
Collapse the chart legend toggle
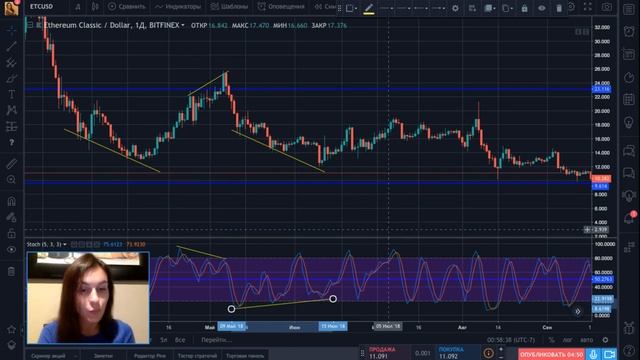pyautogui.click(x=30, y=25)
